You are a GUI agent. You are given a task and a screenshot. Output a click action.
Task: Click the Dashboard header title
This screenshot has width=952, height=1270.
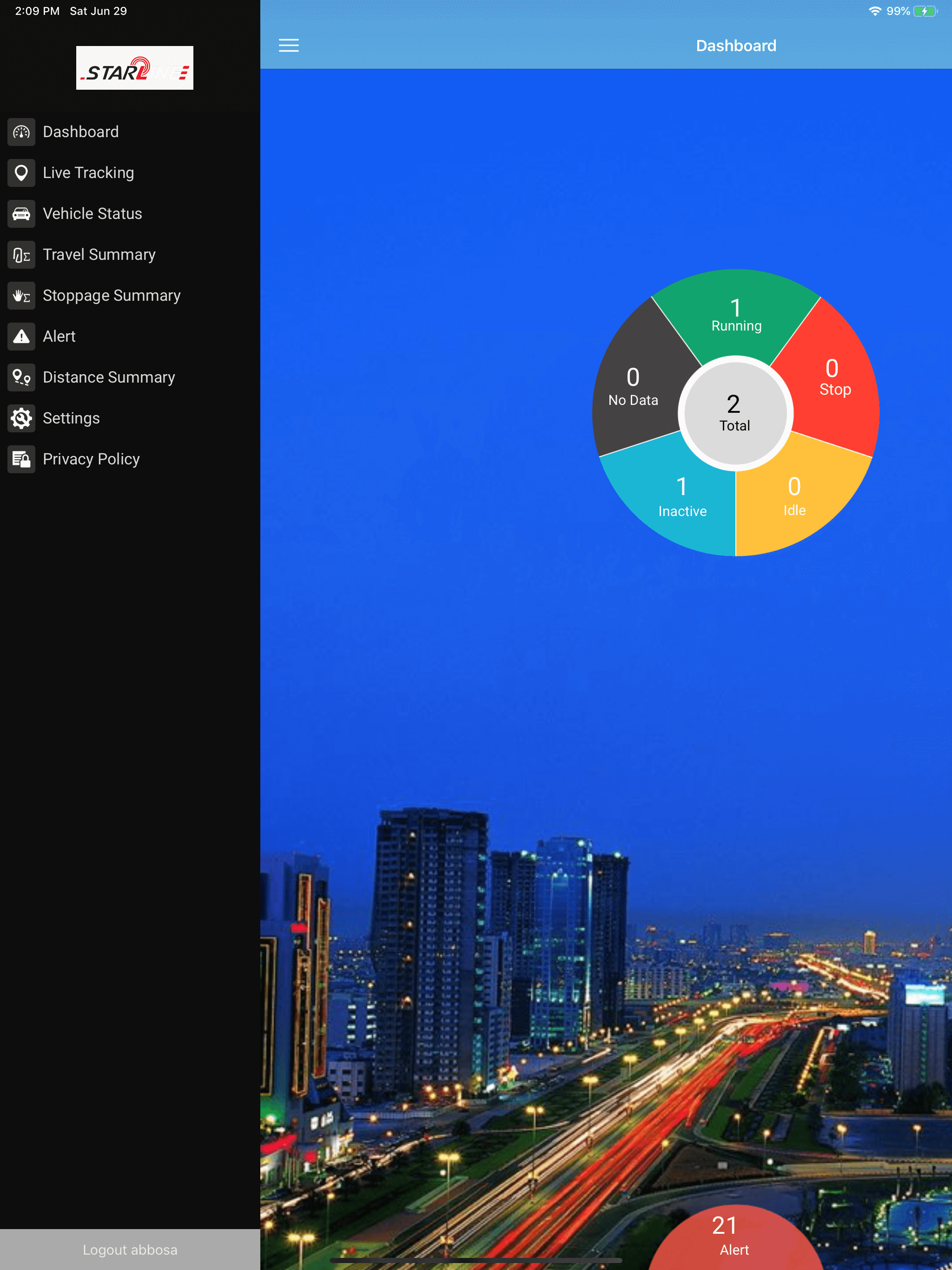(x=736, y=46)
